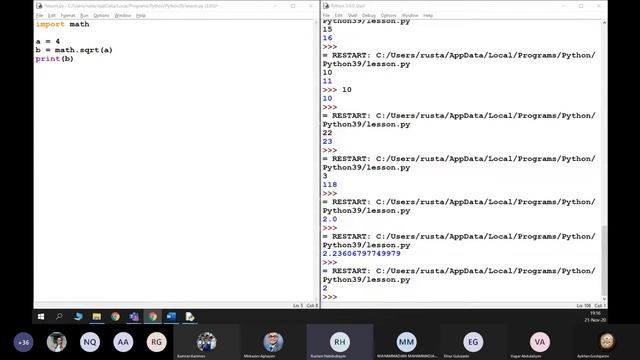Click the lesson.py editor title bar icon
Viewport: 640px width, 360px height.
coord(39,6)
